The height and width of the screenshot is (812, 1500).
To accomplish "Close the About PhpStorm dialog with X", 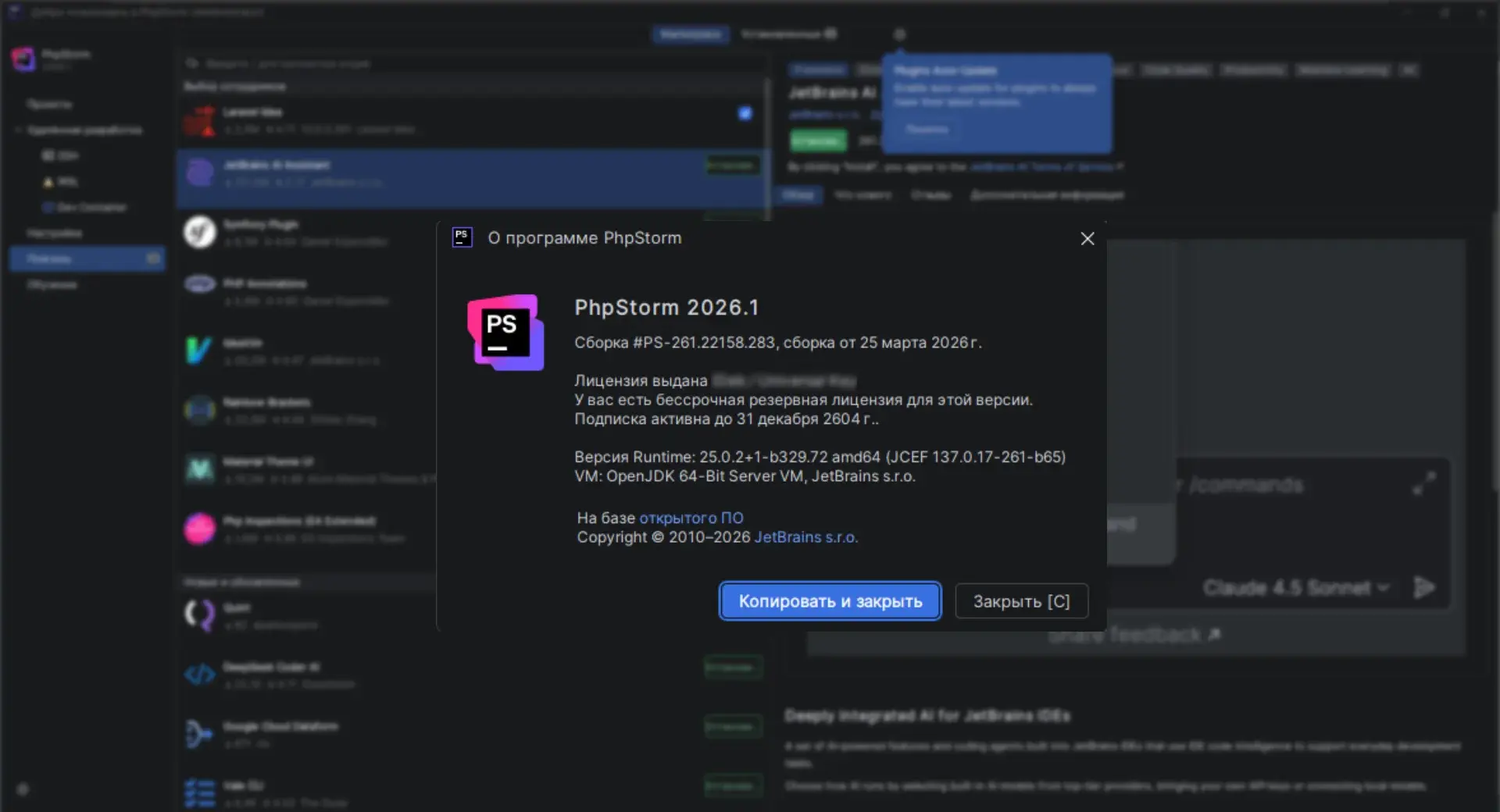I will (1087, 239).
